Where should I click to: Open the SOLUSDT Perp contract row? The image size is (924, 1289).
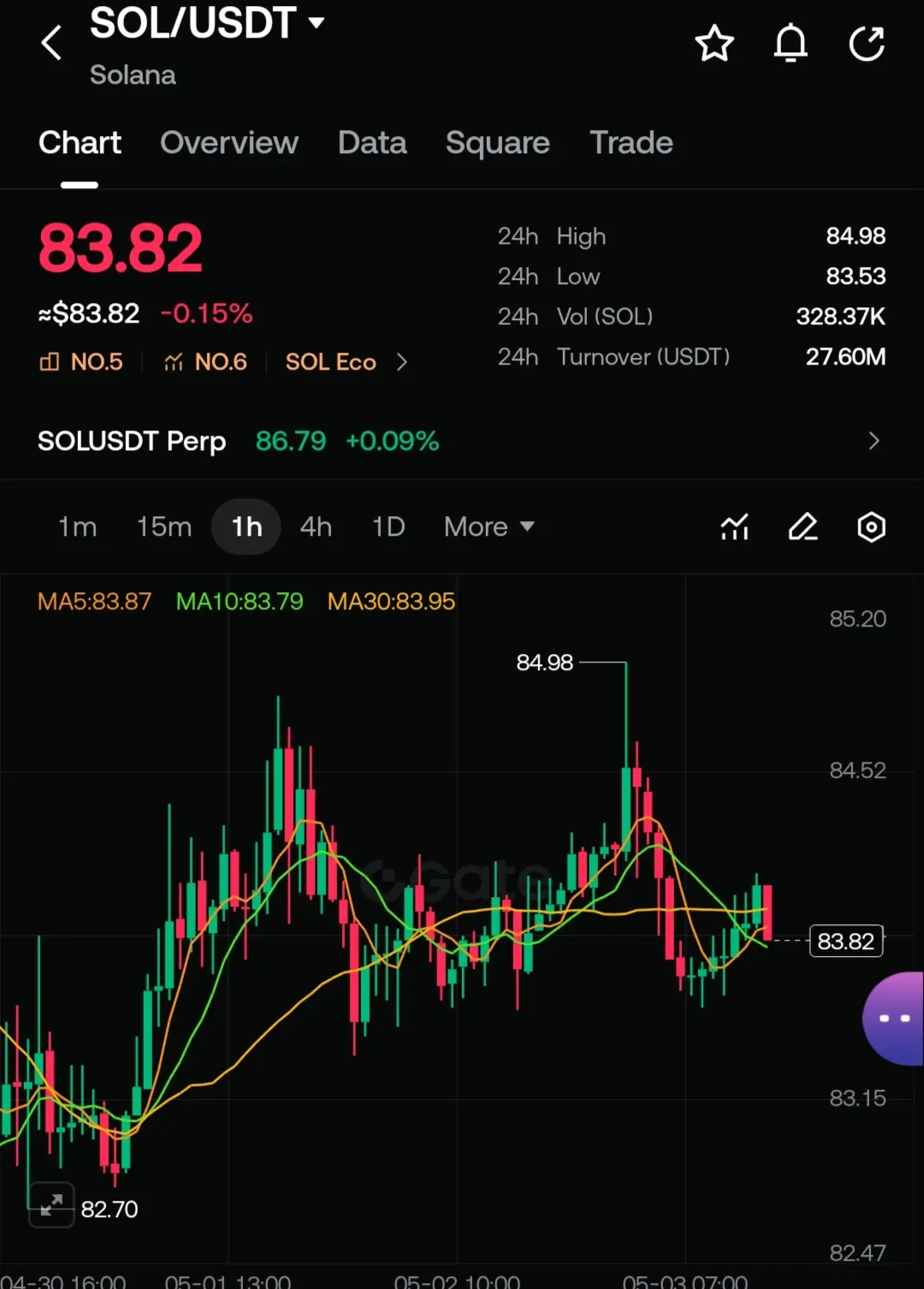click(462, 441)
